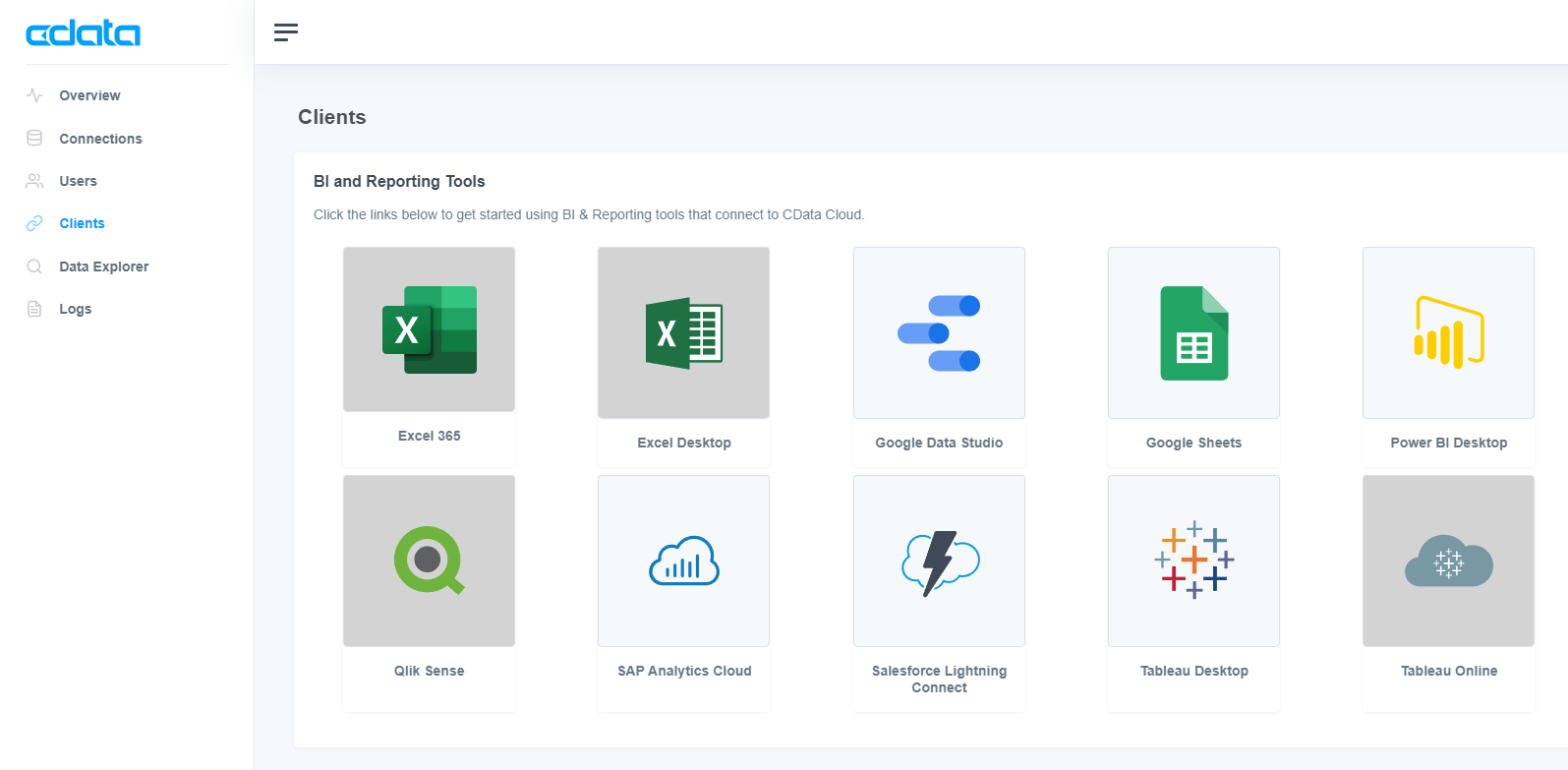
Task: Click the CData logo
Action: click(83, 33)
